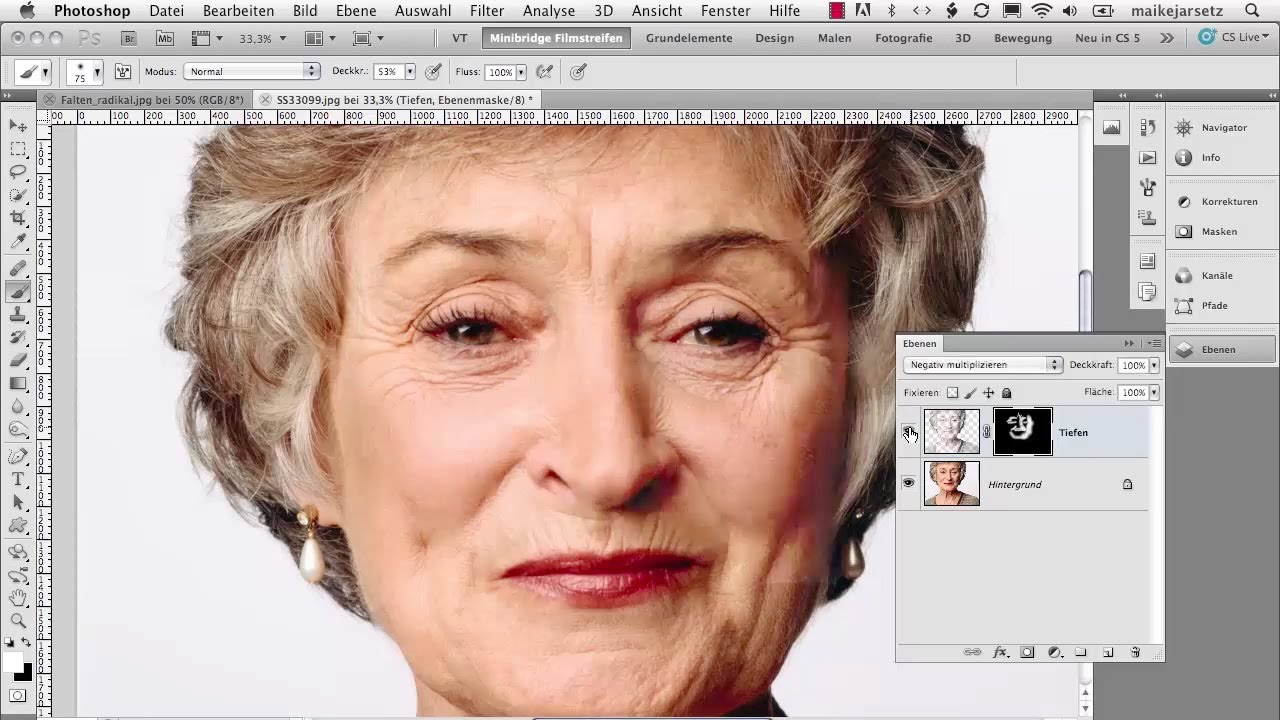Open the Deckkraft layer opacity dropdown
This screenshot has width=1280, height=720.
(1154, 366)
